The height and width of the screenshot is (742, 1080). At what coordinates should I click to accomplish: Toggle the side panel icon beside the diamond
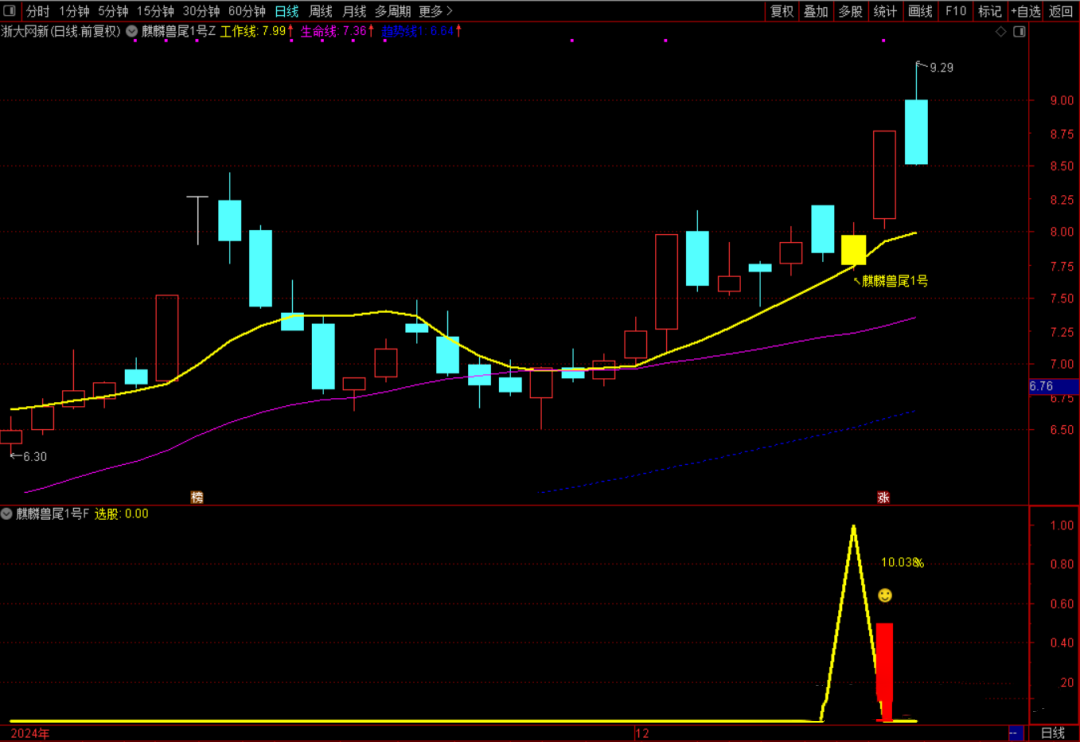(x=1019, y=32)
